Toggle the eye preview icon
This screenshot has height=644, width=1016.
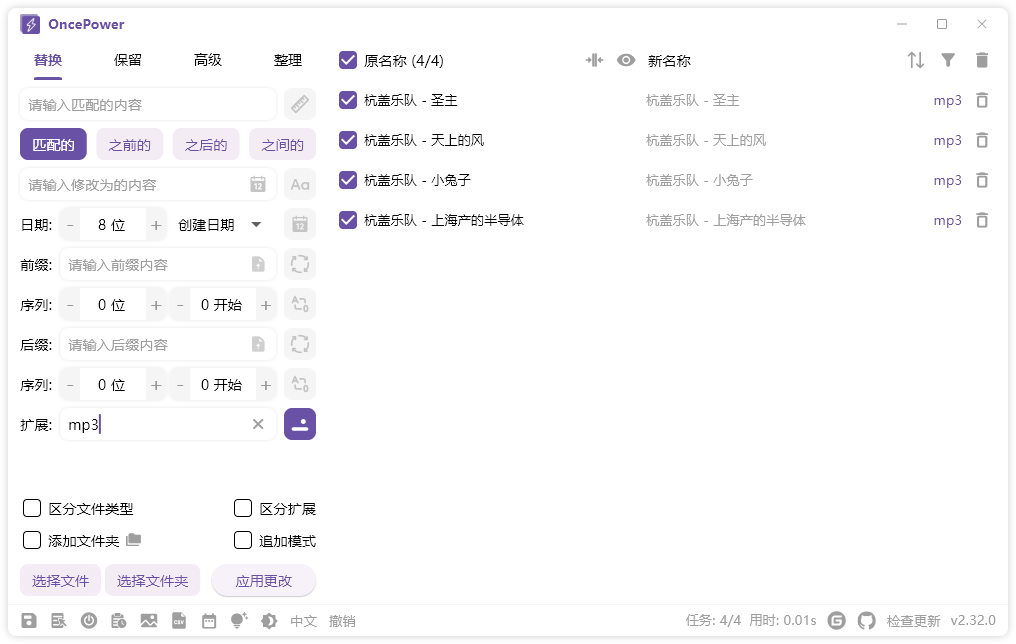[626, 60]
